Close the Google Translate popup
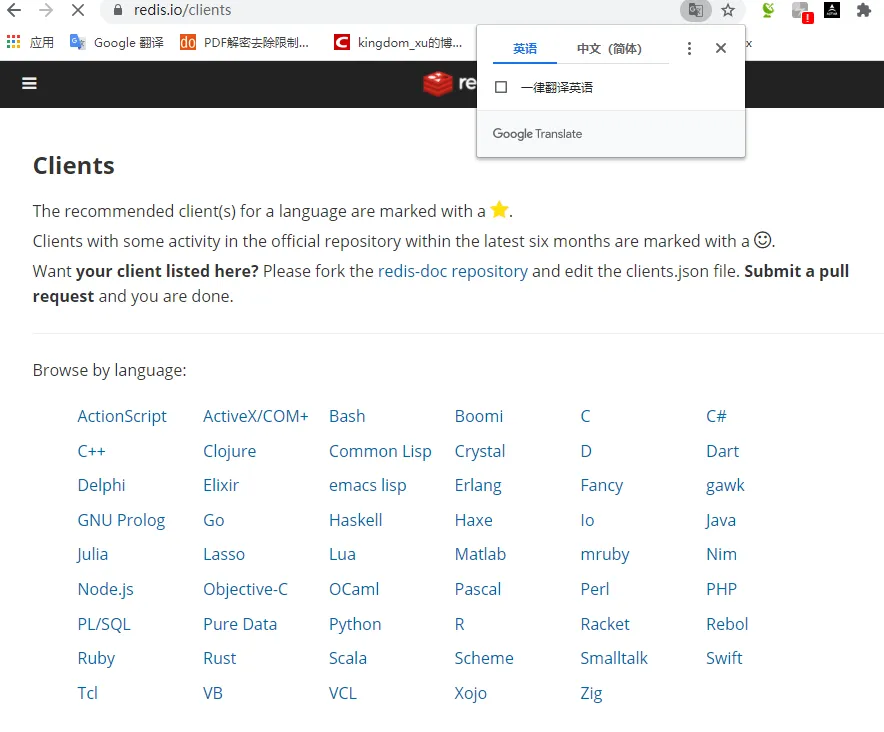Viewport: 884px width, 732px height. tap(721, 48)
